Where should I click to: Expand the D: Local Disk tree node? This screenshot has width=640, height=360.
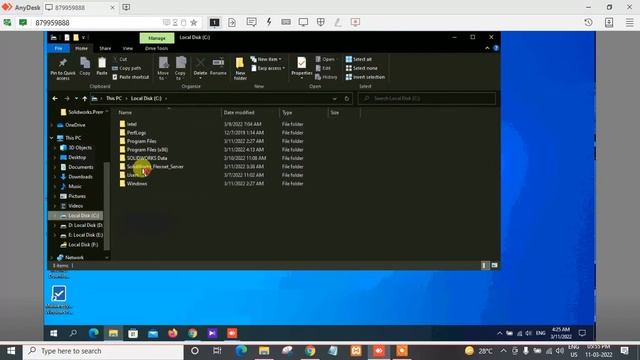click(x=55, y=225)
